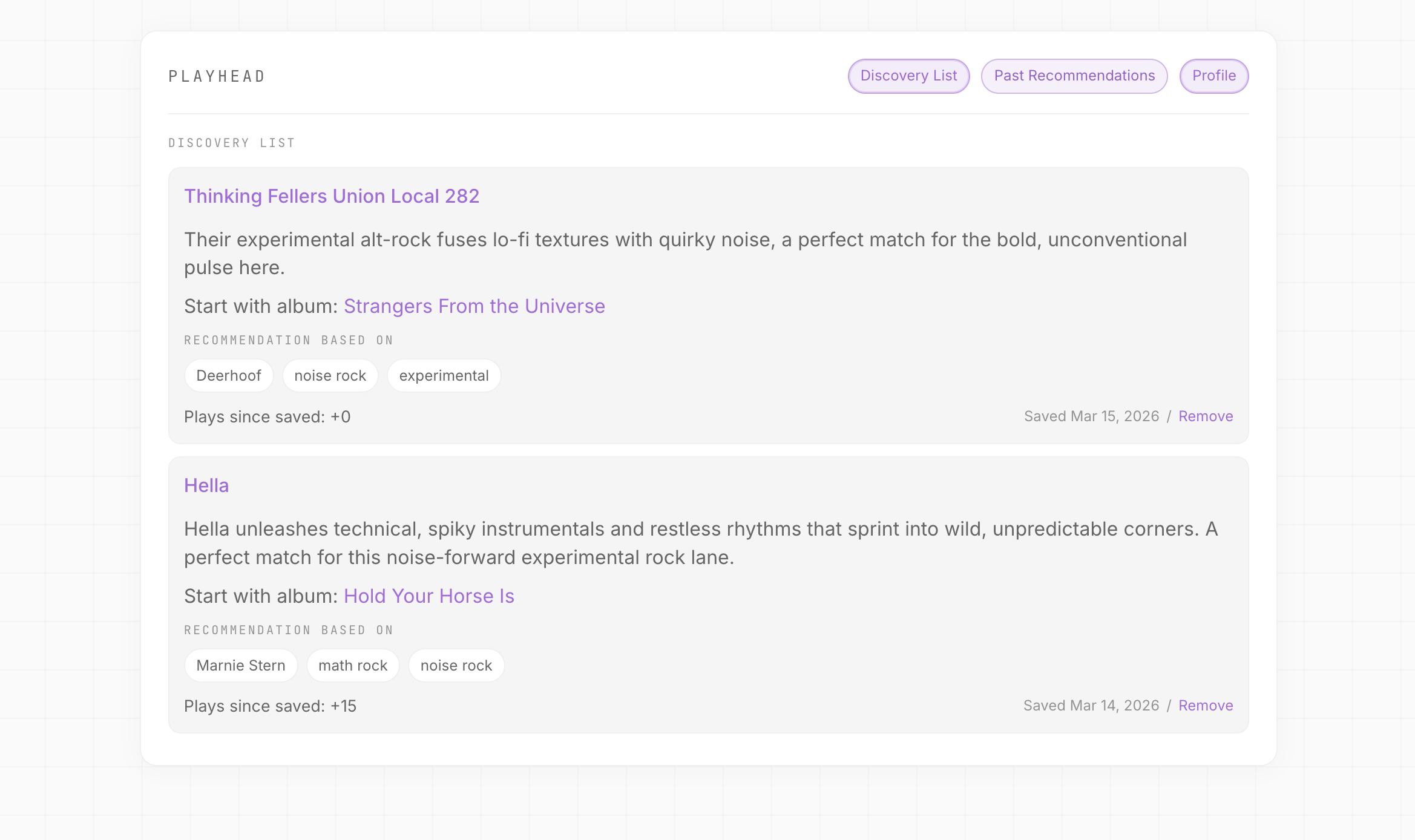Open the Profile page

pos(1213,76)
